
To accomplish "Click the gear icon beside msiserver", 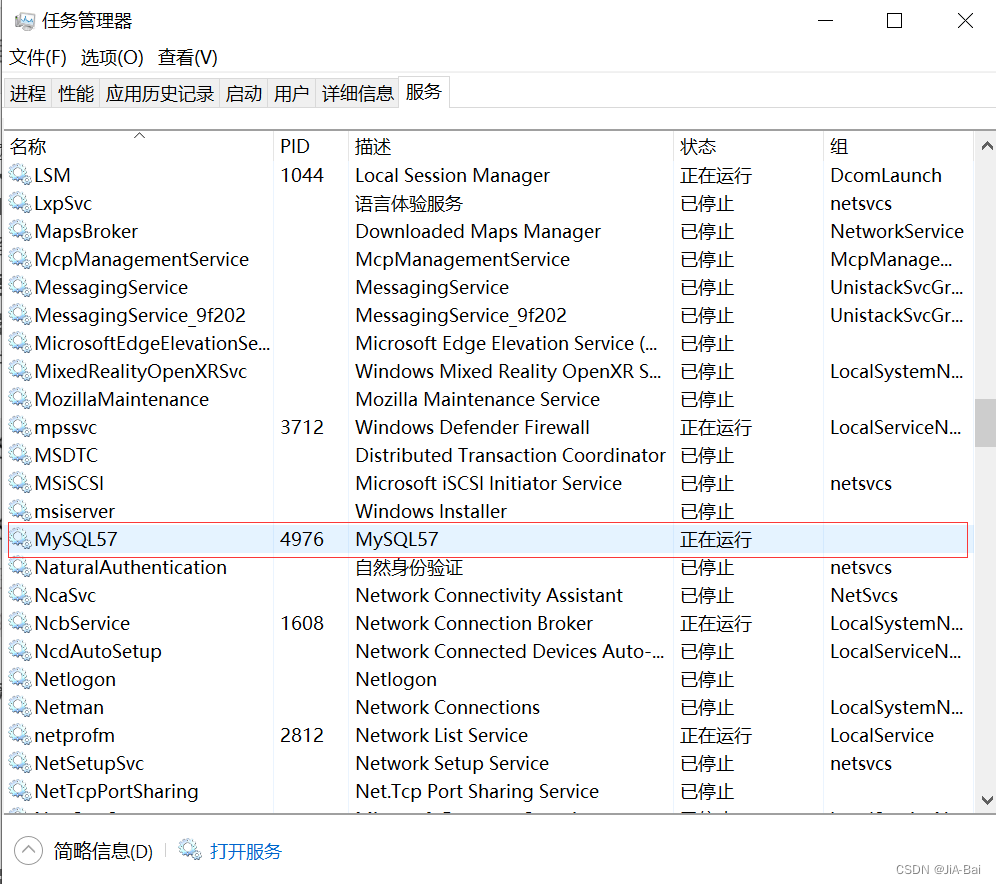I will 20,511.
